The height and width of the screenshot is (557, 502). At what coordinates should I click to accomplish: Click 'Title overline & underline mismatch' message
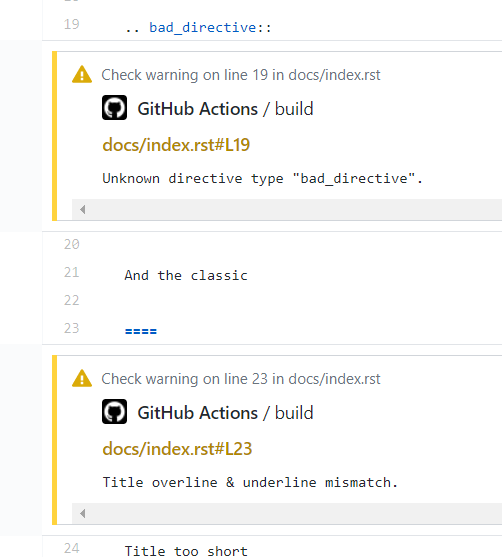tap(250, 482)
